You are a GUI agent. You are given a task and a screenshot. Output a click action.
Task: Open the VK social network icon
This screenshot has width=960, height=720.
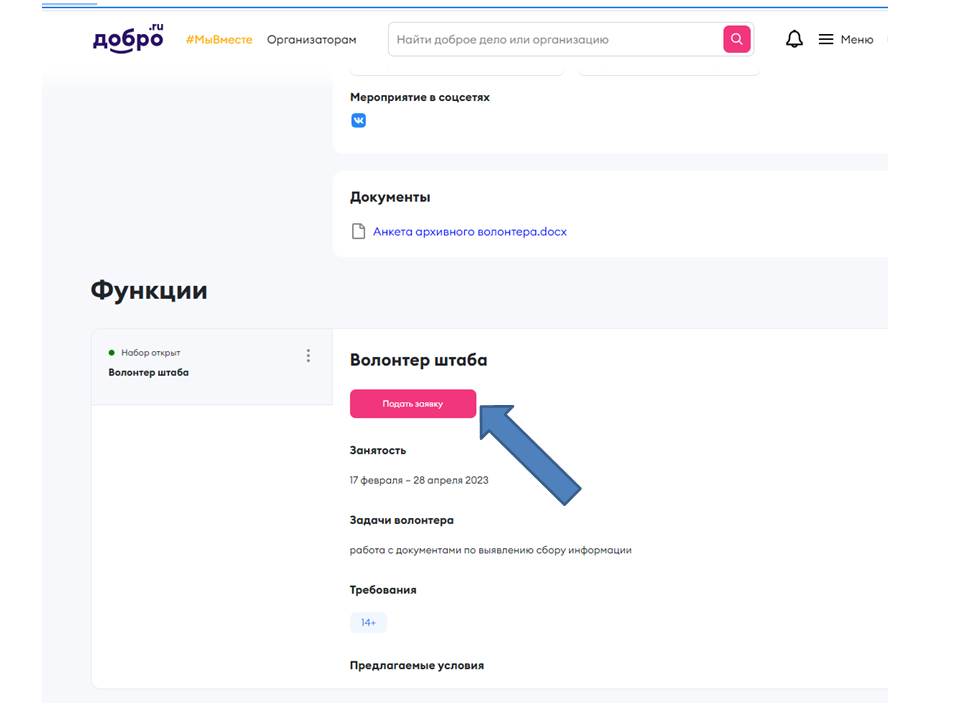point(359,121)
